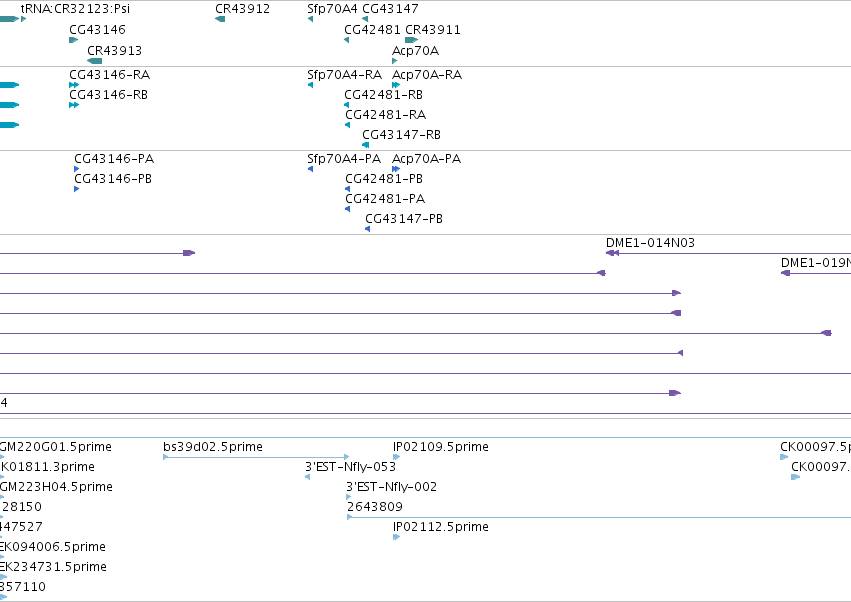851x602 pixels.
Task: Click the GM220G01.5prime EST label
Action: [55, 447]
